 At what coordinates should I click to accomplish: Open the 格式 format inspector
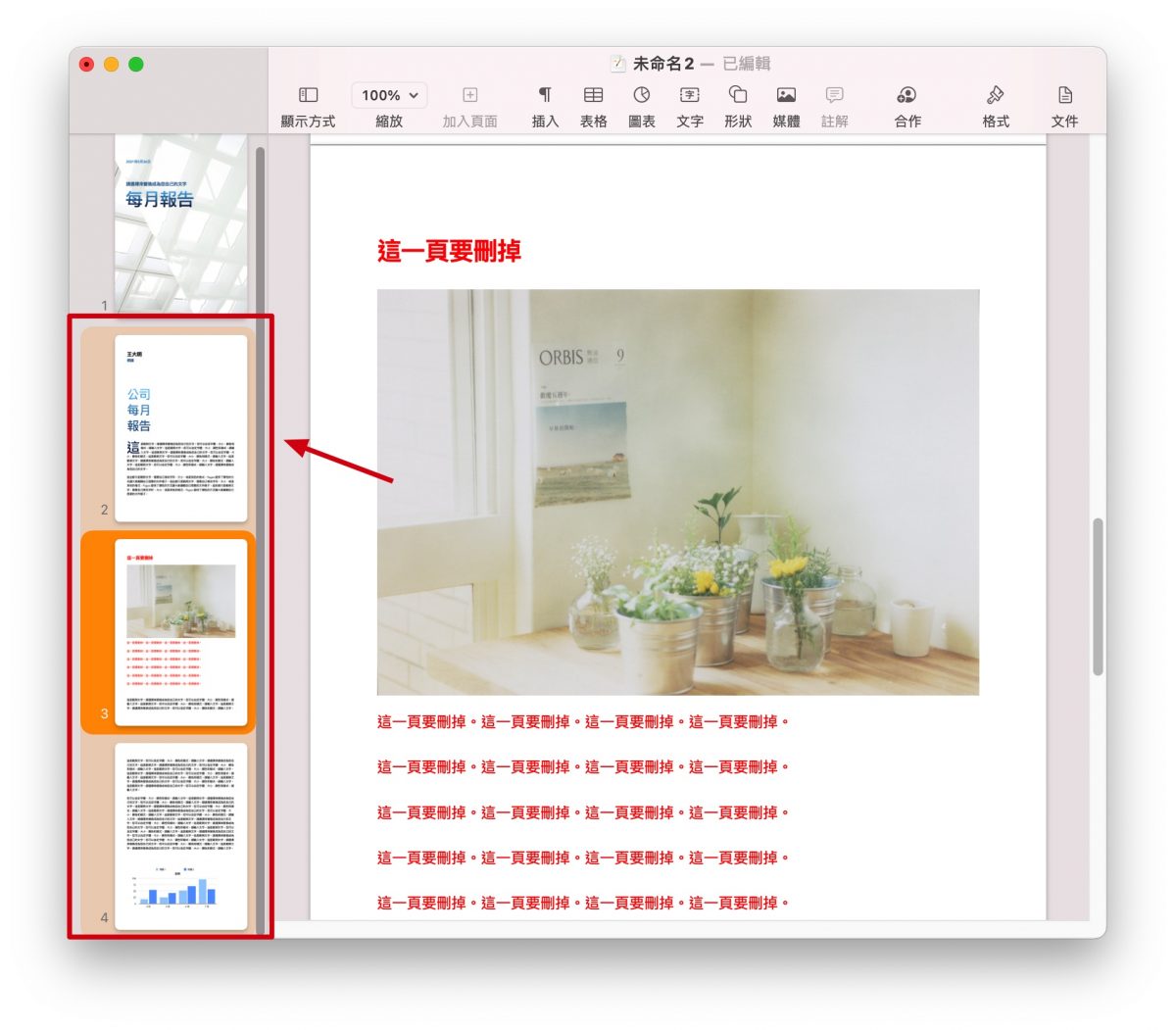[996, 106]
